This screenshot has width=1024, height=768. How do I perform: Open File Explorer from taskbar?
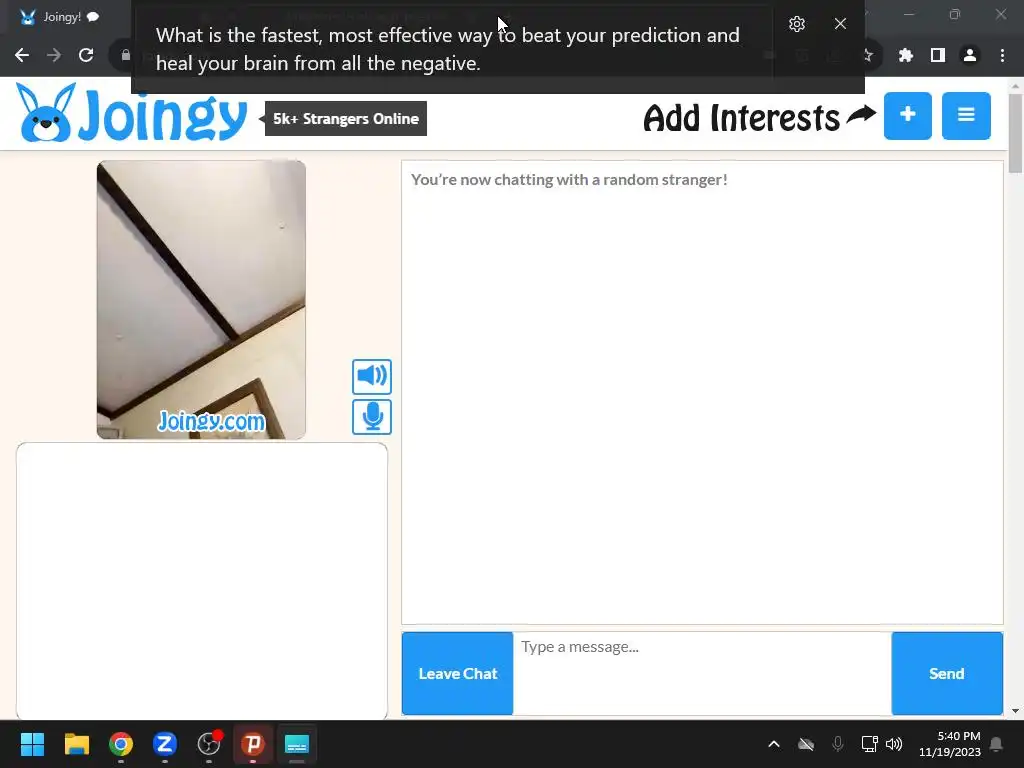[x=76, y=744]
